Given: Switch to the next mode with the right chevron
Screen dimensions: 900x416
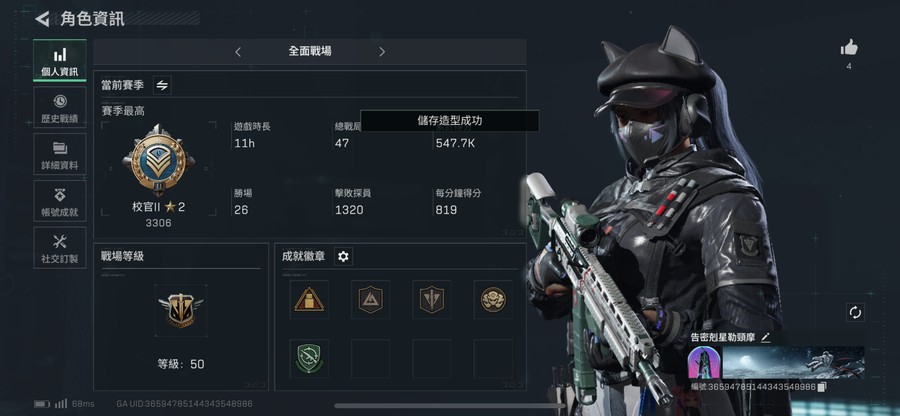Looking at the screenshot, I should (x=382, y=52).
